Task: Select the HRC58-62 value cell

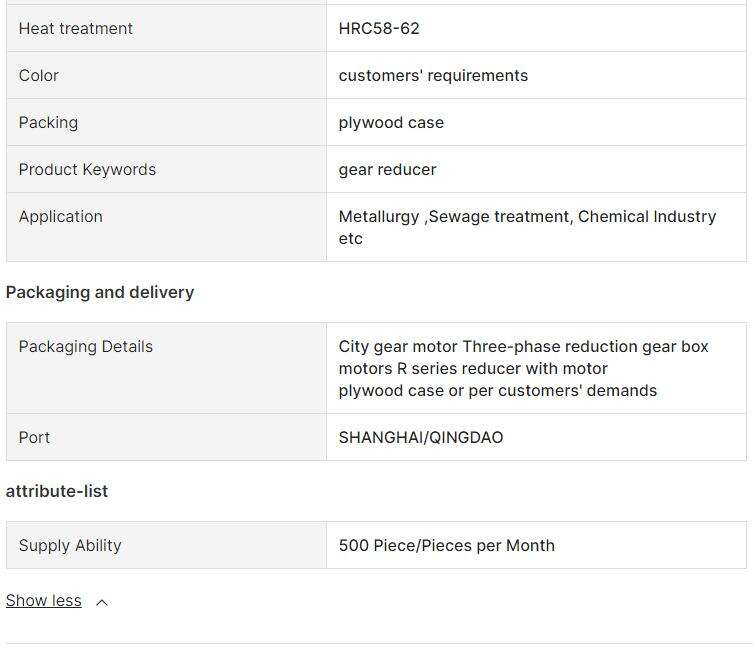Action: coord(536,28)
